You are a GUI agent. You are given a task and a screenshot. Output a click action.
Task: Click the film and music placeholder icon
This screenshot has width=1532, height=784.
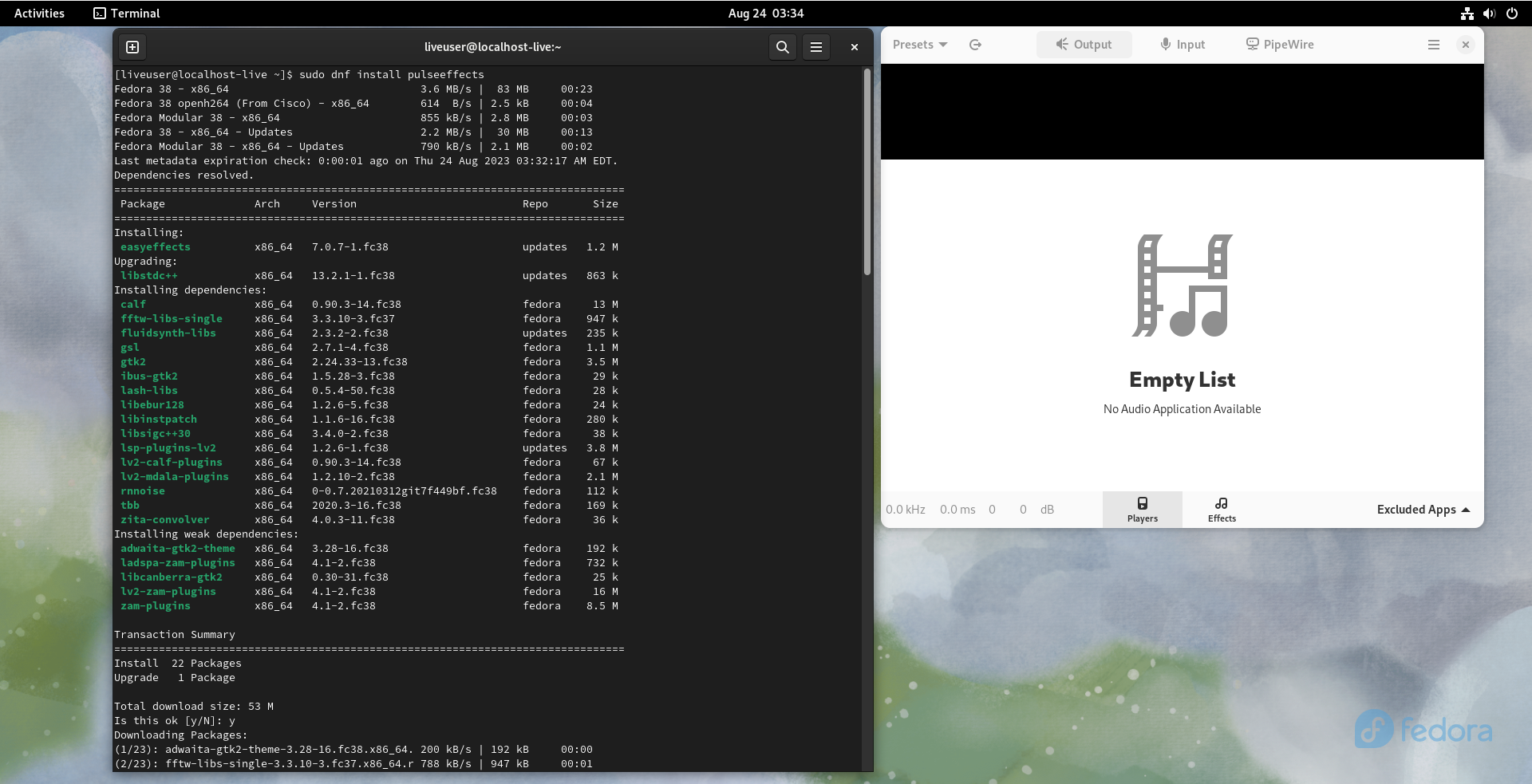(1183, 286)
